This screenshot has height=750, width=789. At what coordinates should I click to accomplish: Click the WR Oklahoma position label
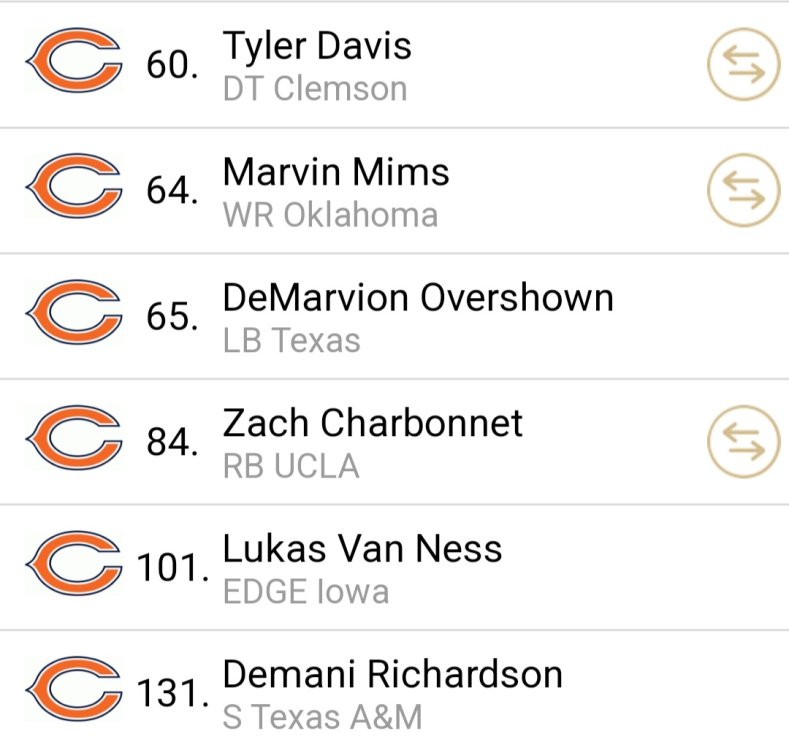tap(330, 215)
